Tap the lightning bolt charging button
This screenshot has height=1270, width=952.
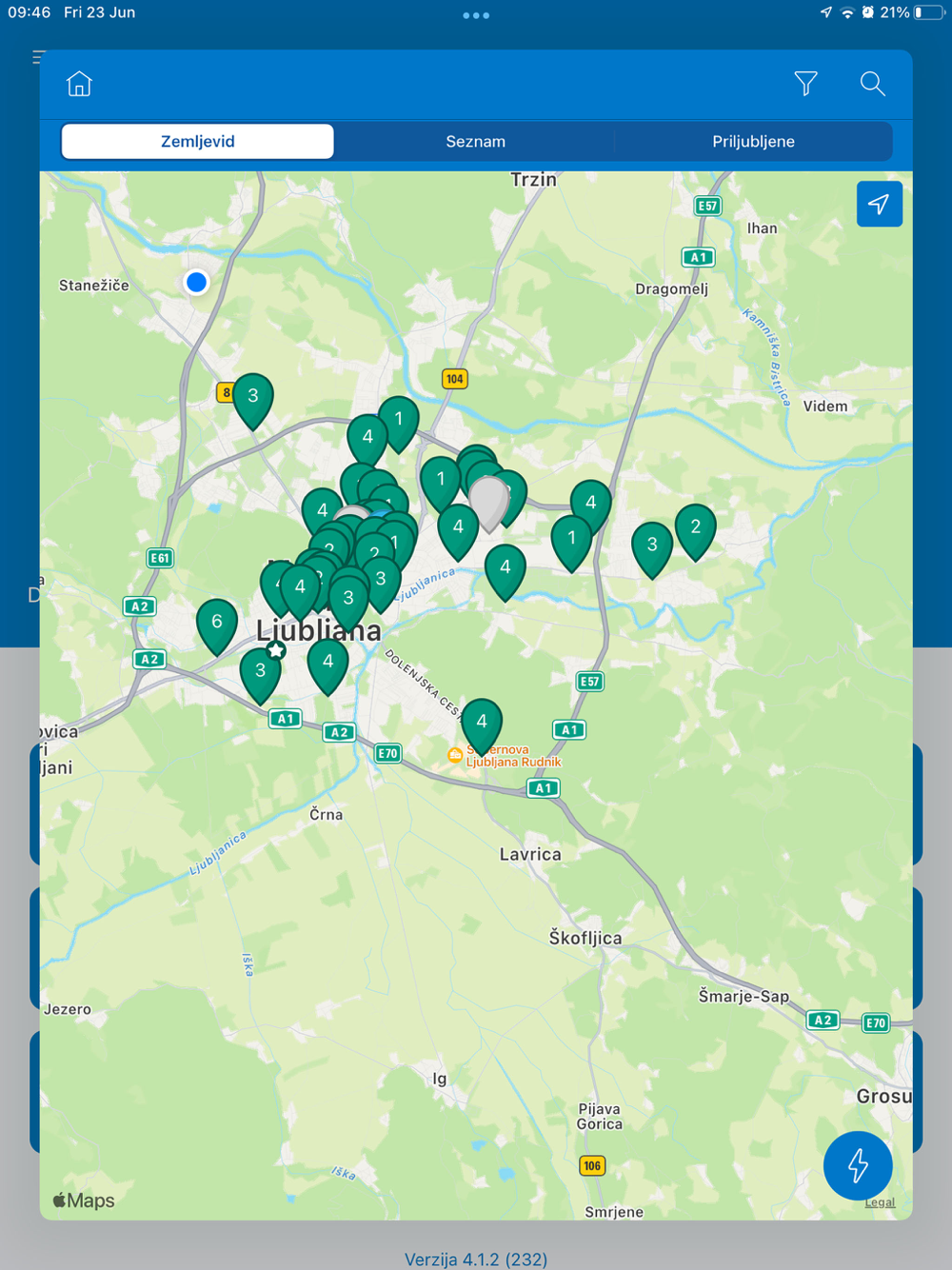point(858,1165)
